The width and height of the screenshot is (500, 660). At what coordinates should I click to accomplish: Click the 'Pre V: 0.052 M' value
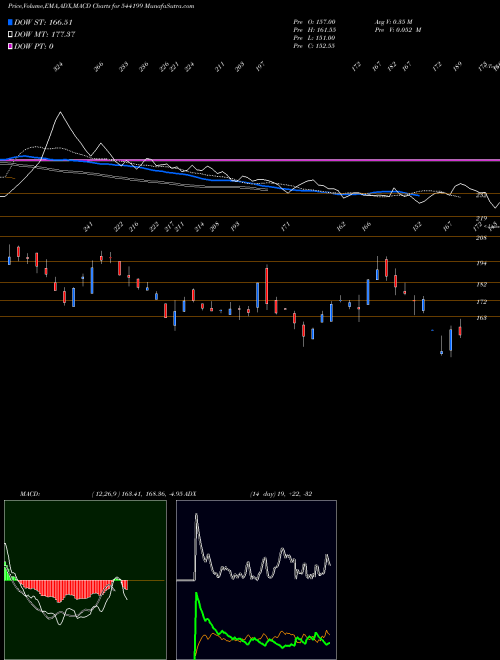pyautogui.click(x=398, y=30)
